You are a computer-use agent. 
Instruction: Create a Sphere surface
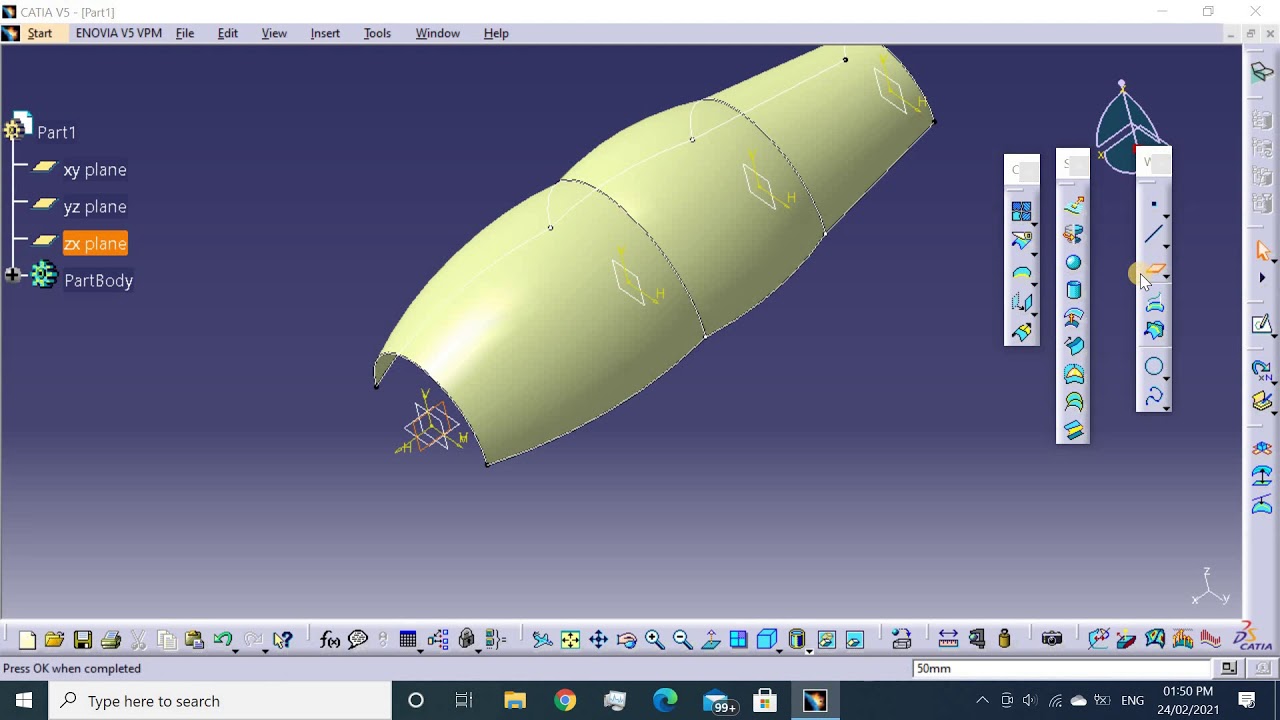(x=1073, y=262)
